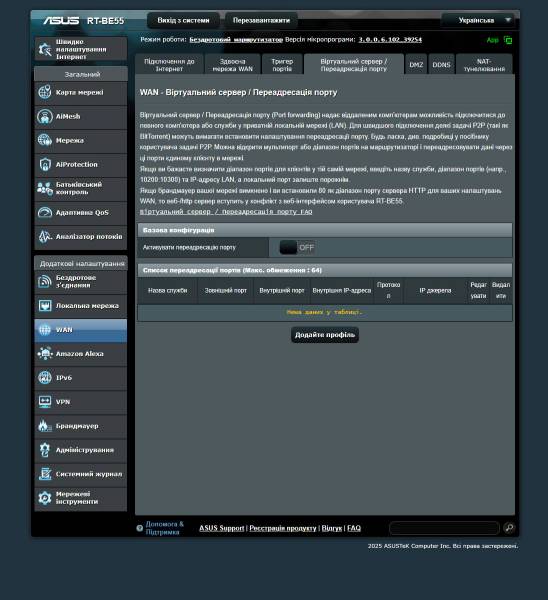Open Системний журнал menu item

click(x=81, y=474)
